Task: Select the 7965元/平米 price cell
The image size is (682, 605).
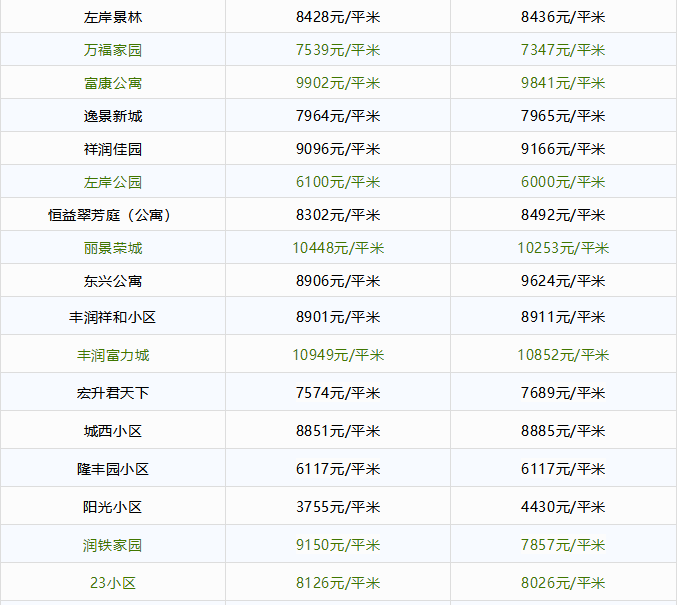Action: coord(563,116)
